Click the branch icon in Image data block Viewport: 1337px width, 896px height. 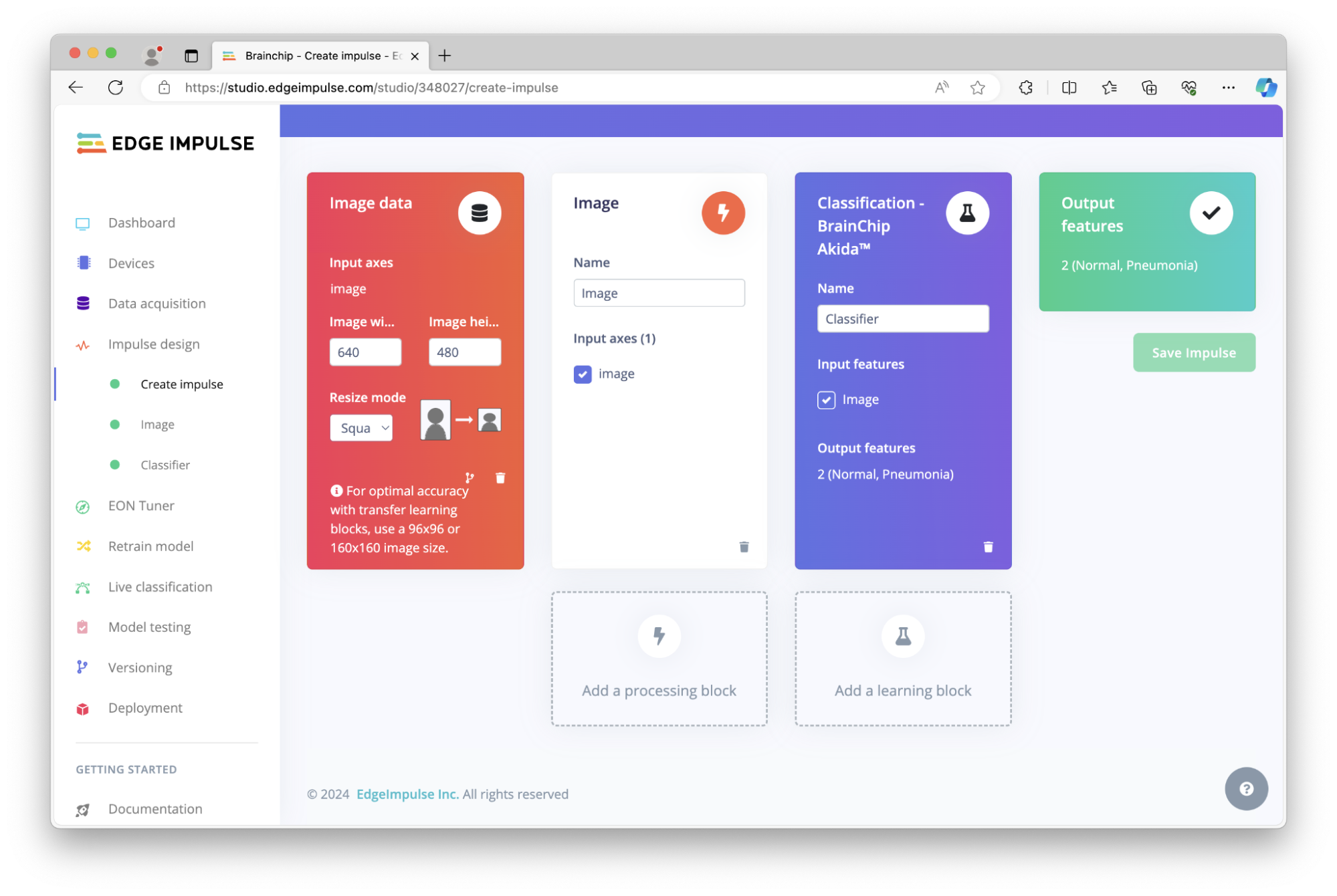pyautogui.click(x=470, y=477)
